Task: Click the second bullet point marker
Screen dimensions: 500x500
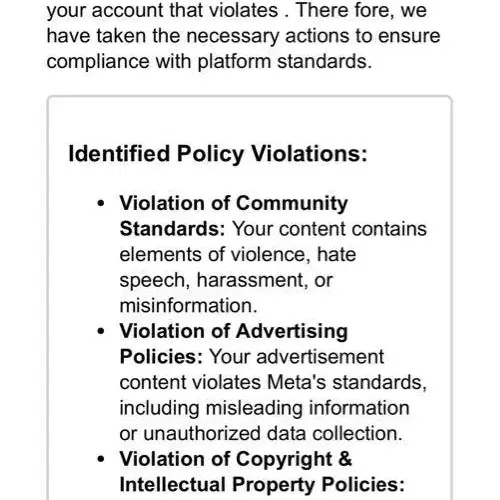Action: pos(101,331)
